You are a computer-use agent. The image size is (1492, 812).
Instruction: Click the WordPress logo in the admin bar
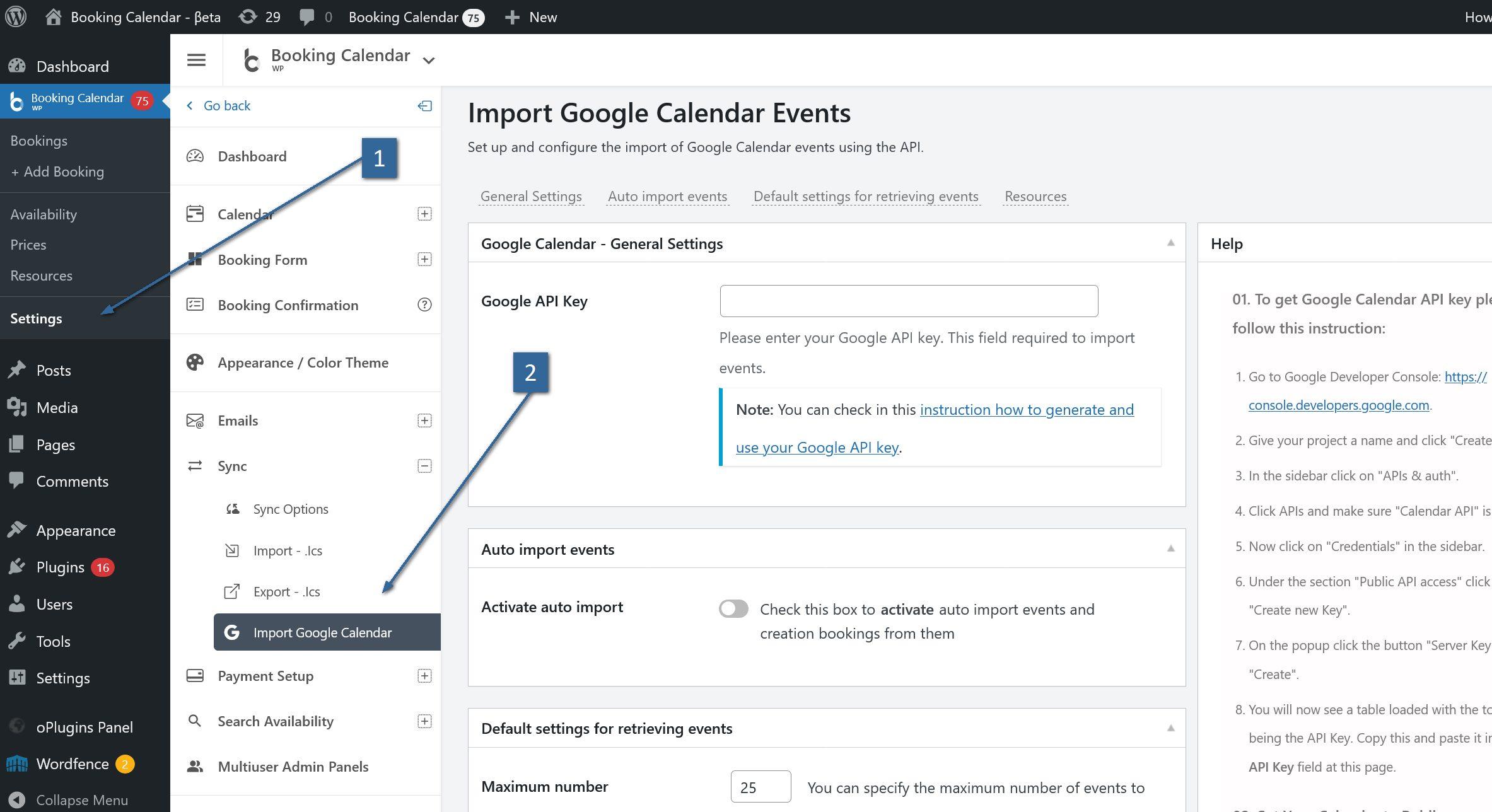click(x=16, y=17)
